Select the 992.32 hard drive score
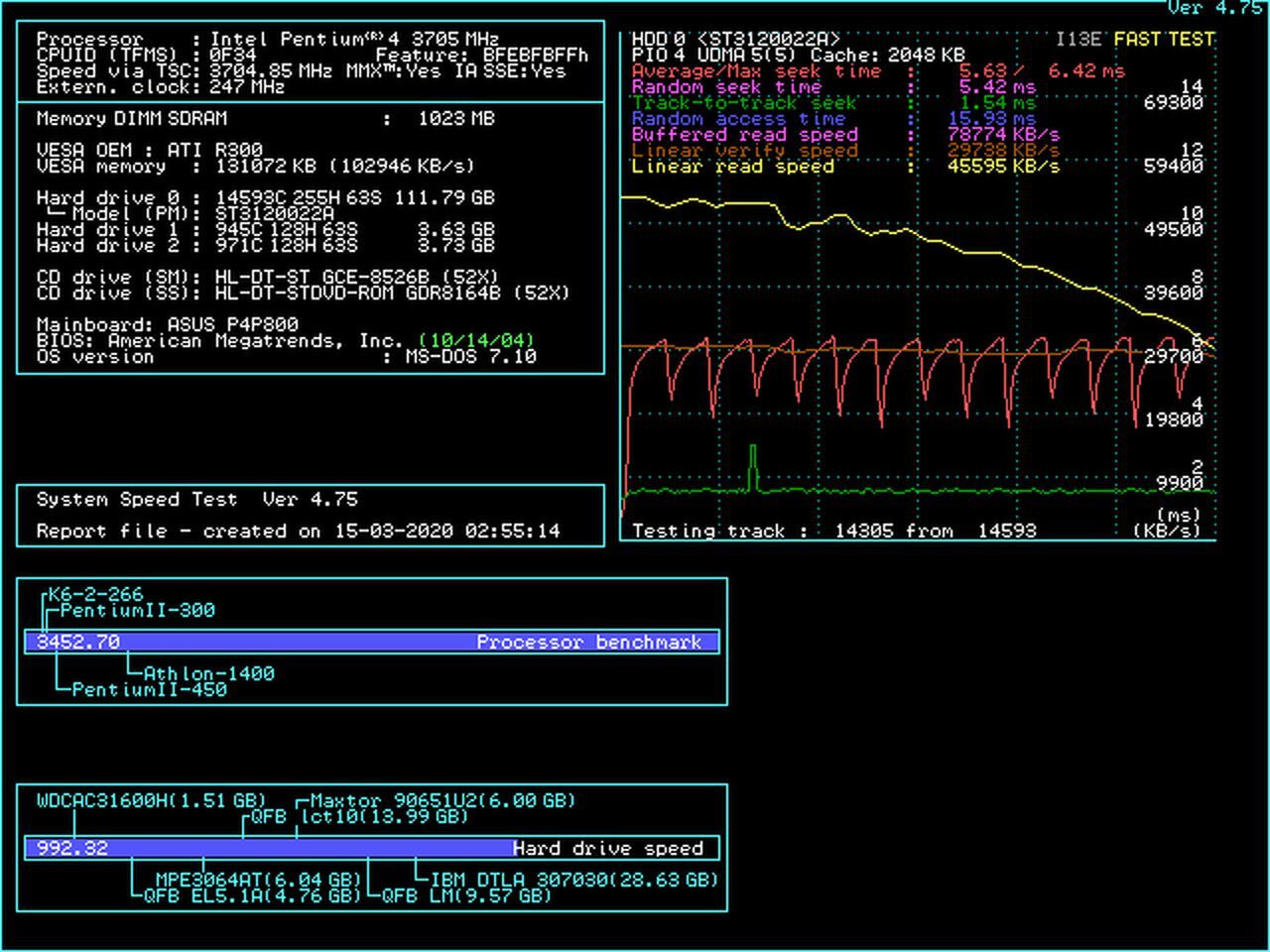This screenshot has height=952, width=1270. coord(72,848)
